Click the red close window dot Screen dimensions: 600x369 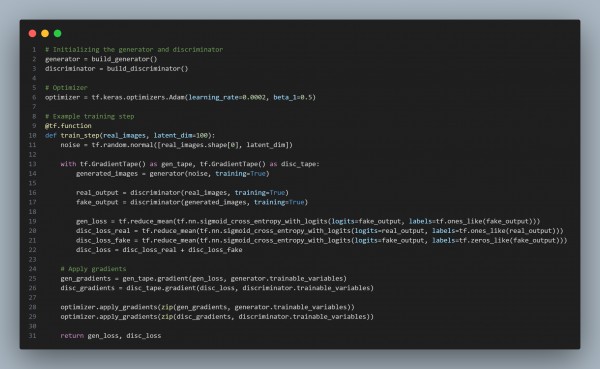click(33, 34)
